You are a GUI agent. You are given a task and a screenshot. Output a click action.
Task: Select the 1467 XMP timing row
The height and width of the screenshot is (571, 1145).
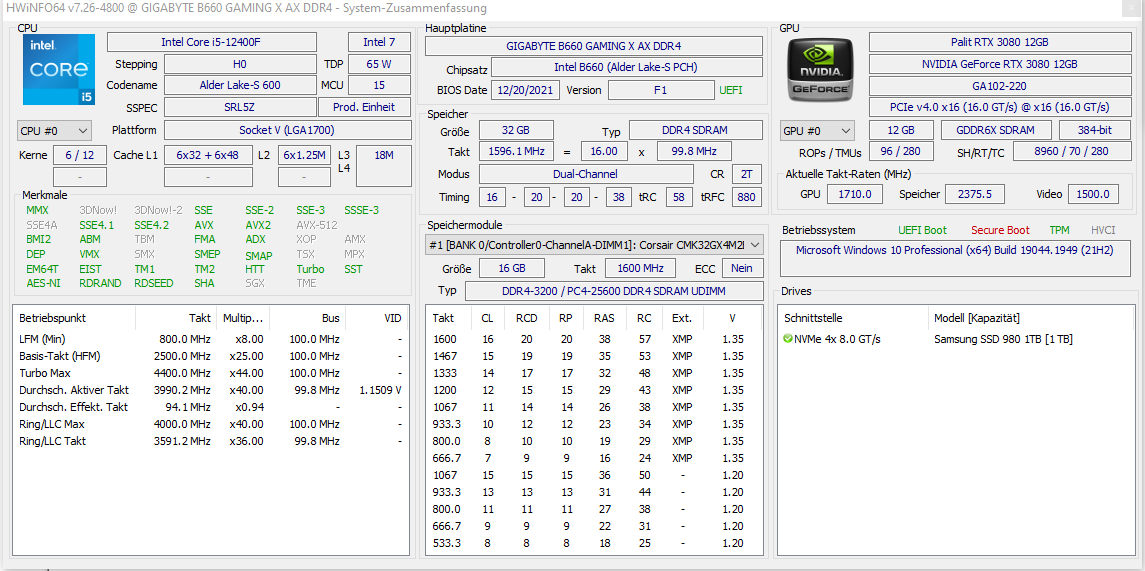(595, 356)
